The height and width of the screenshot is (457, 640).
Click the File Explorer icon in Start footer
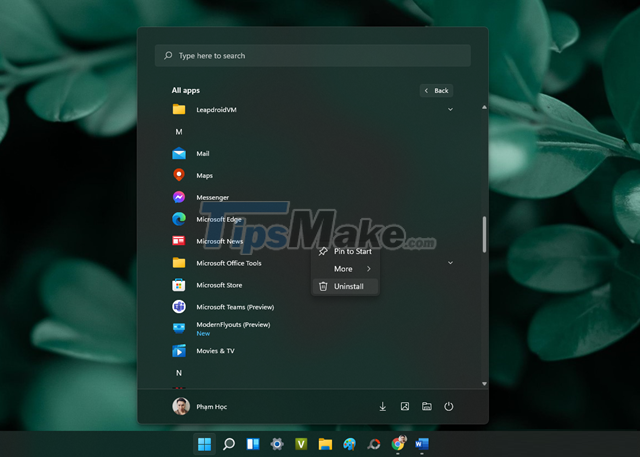427,406
